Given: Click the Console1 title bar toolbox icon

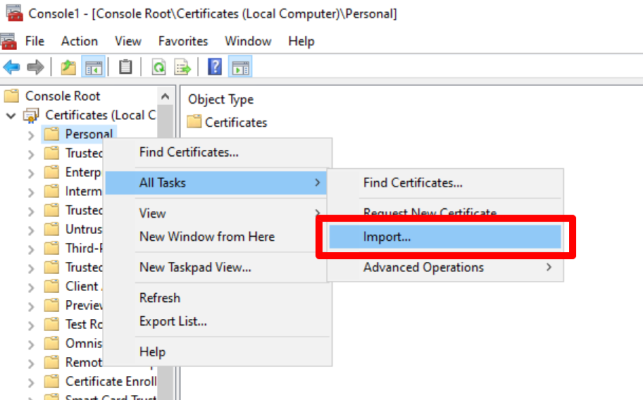Looking at the screenshot, I should [14, 13].
